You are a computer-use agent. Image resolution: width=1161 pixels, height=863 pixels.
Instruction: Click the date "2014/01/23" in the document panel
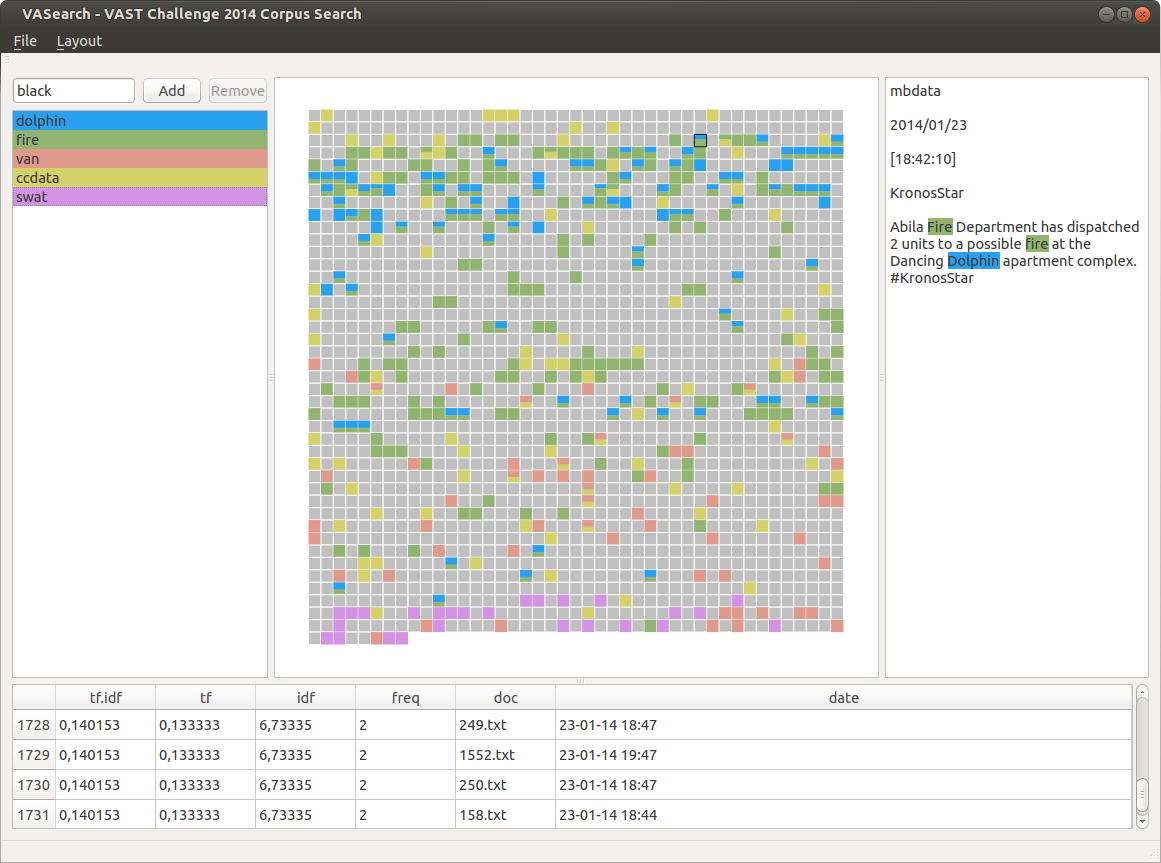929,125
